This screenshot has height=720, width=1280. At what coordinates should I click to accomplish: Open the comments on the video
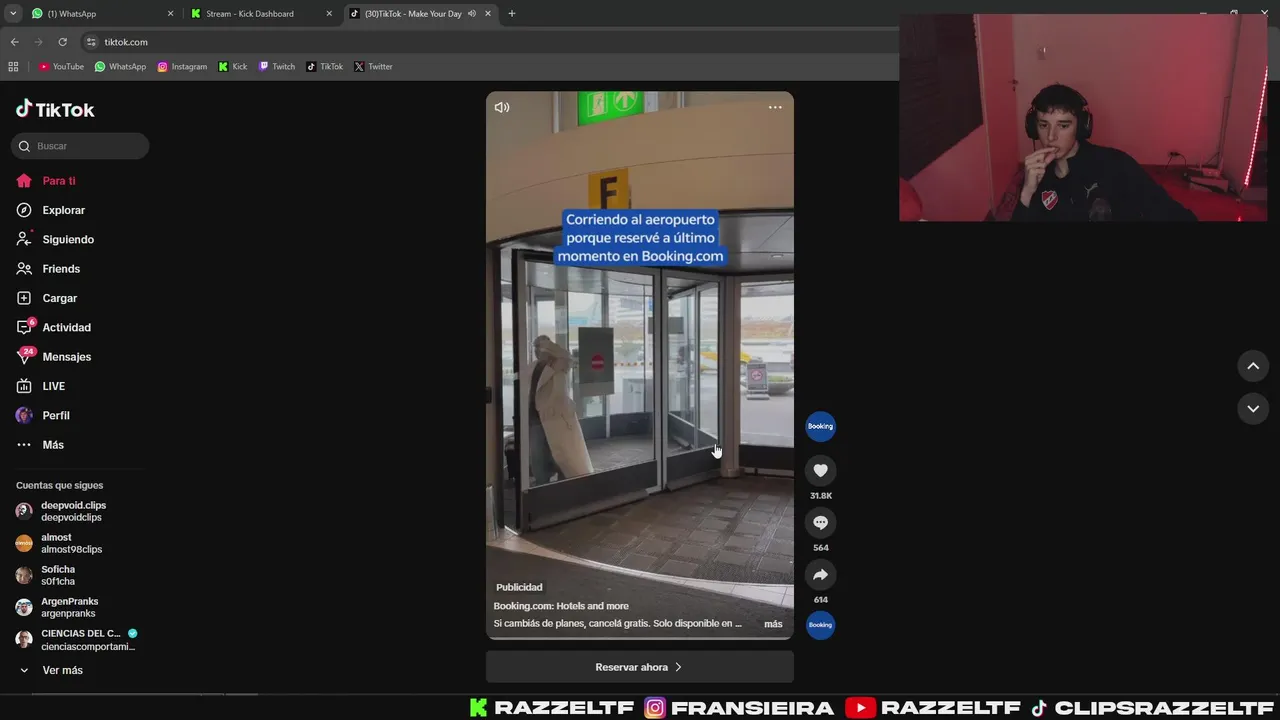[820, 523]
